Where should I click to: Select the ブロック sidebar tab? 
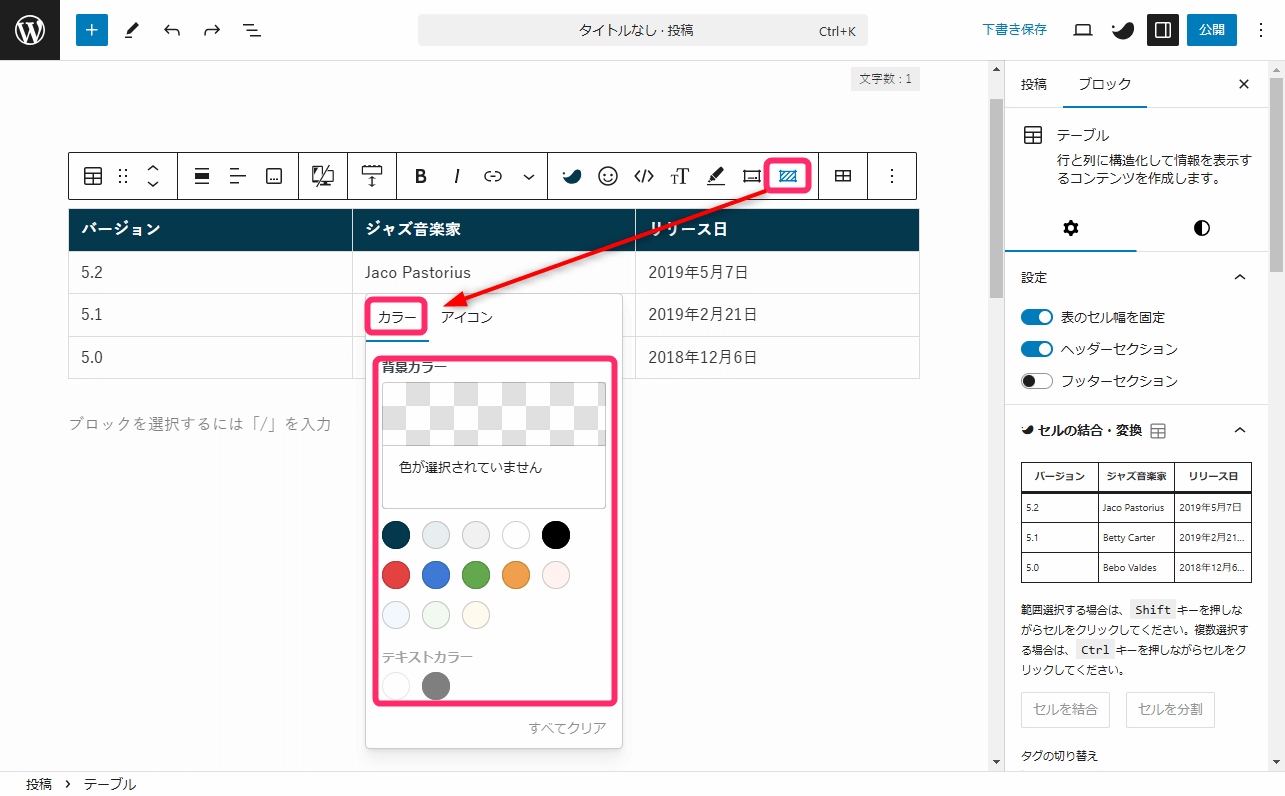coord(1105,84)
